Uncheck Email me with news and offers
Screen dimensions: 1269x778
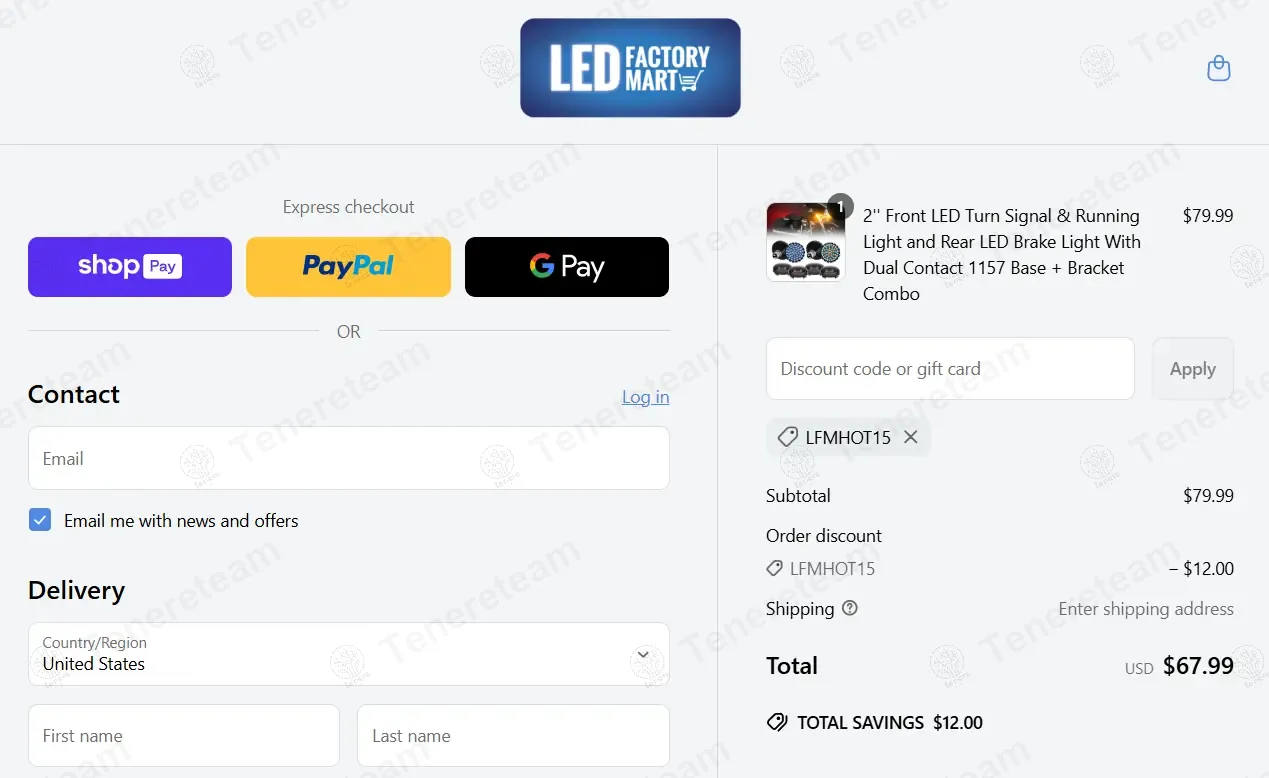[x=40, y=520]
